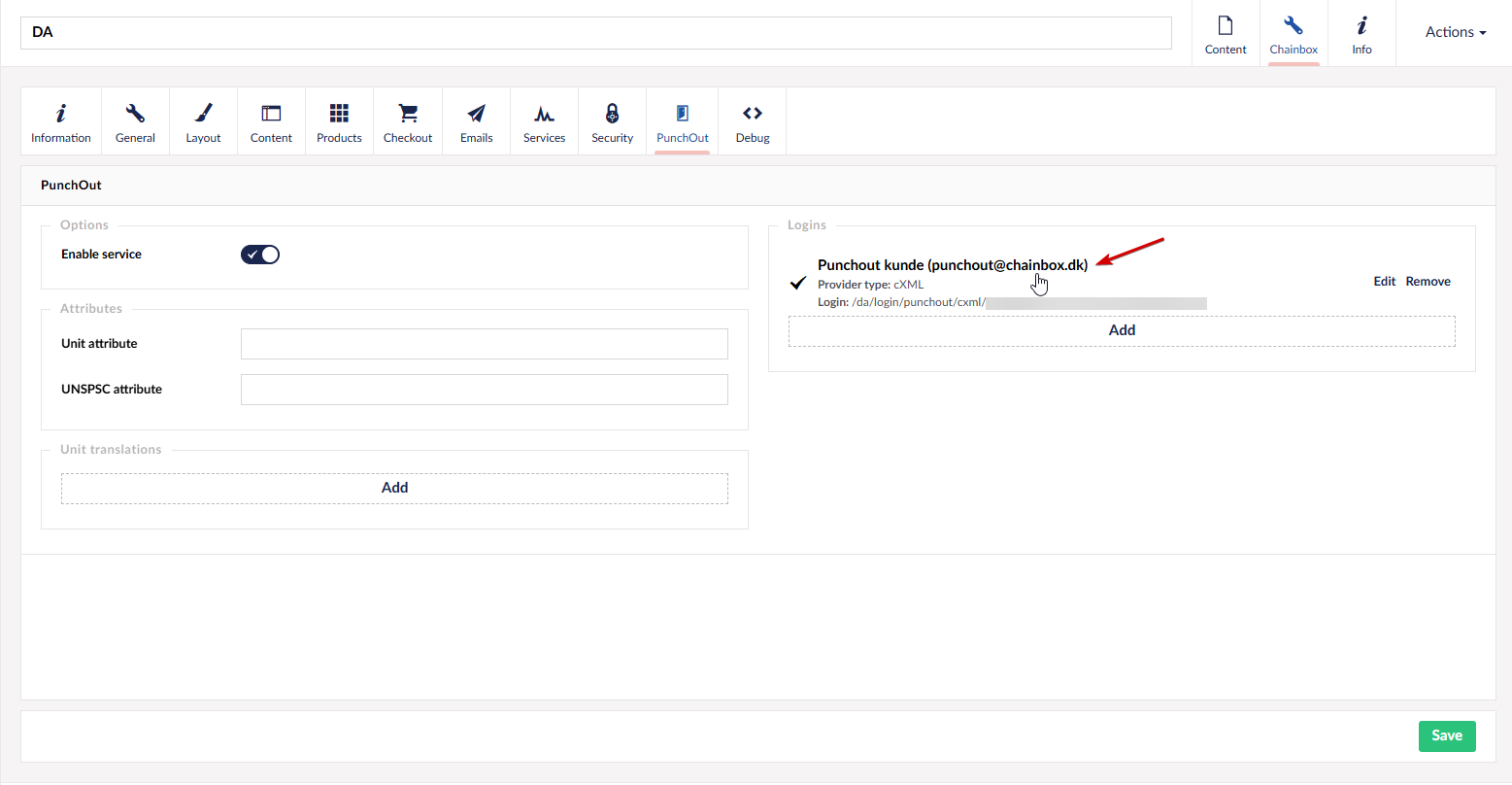Click the Unit attribute input field

point(484,344)
